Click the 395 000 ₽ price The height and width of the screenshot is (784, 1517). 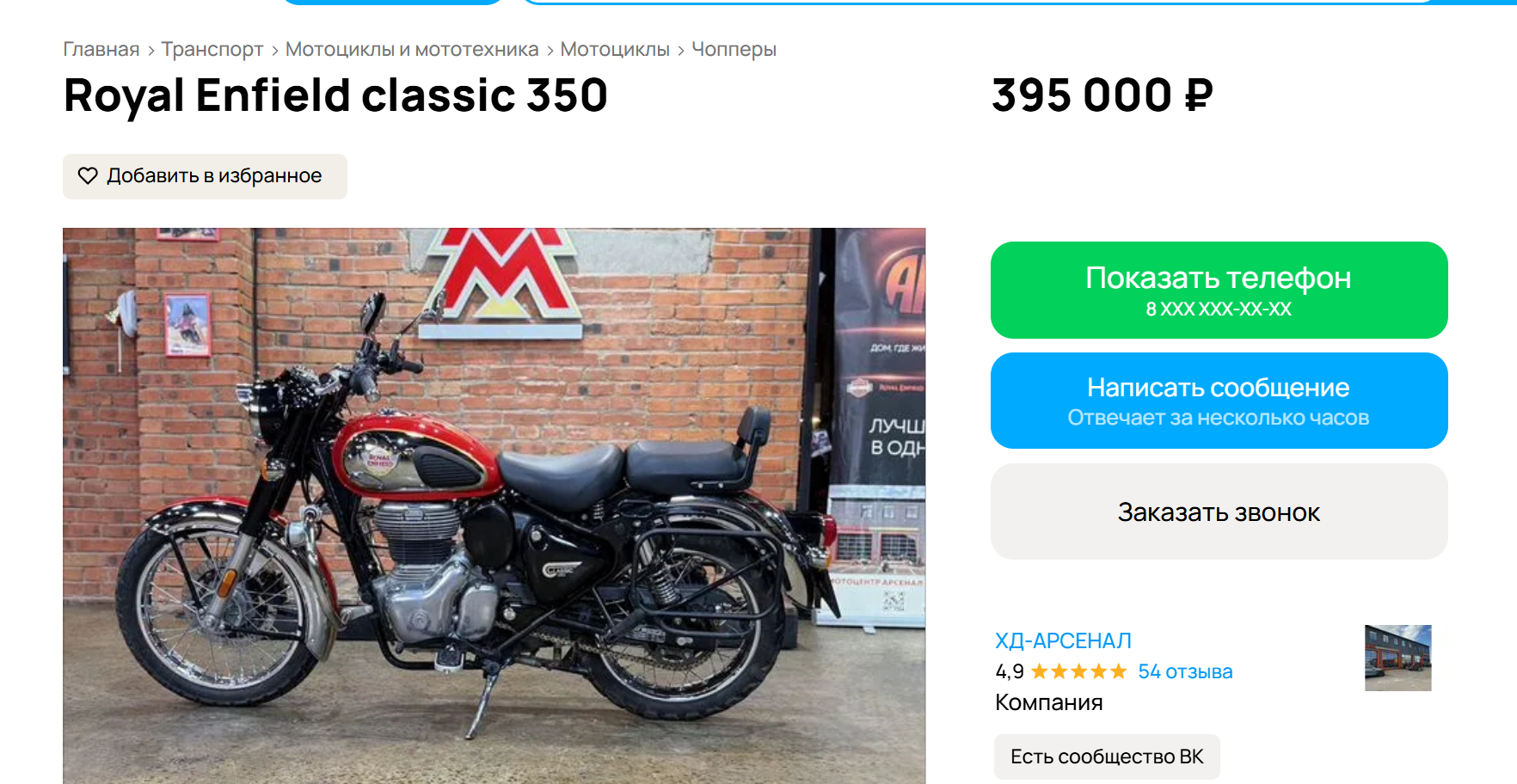1102,95
